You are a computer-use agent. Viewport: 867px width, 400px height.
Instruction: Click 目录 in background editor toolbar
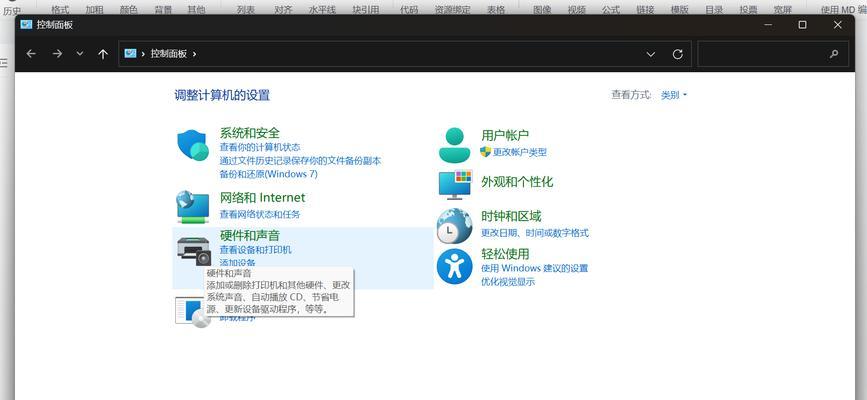tap(714, 9)
